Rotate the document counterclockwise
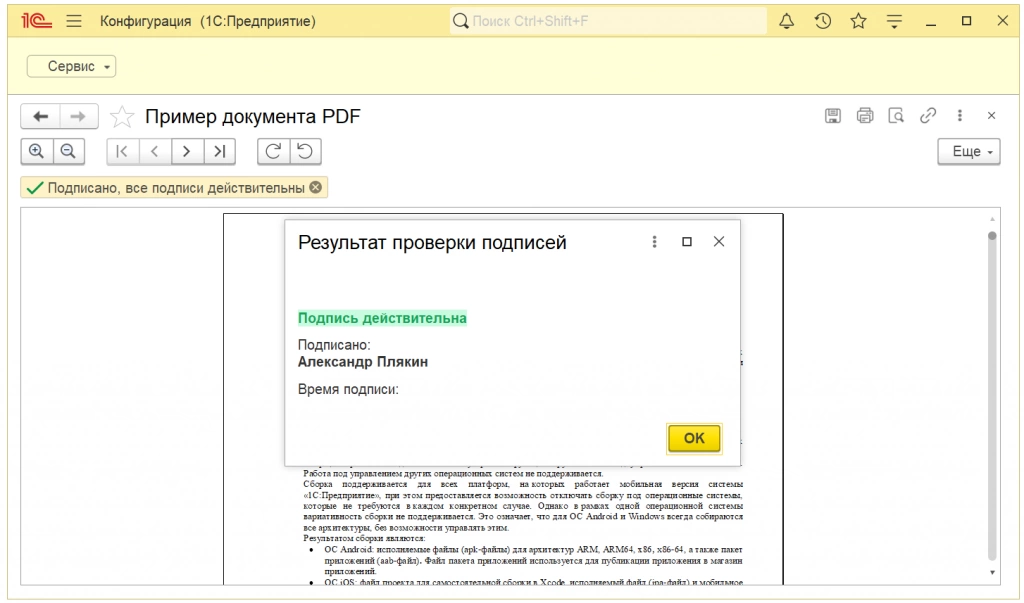The height and width of the screenshot is (603, 1024). point(305,152)
